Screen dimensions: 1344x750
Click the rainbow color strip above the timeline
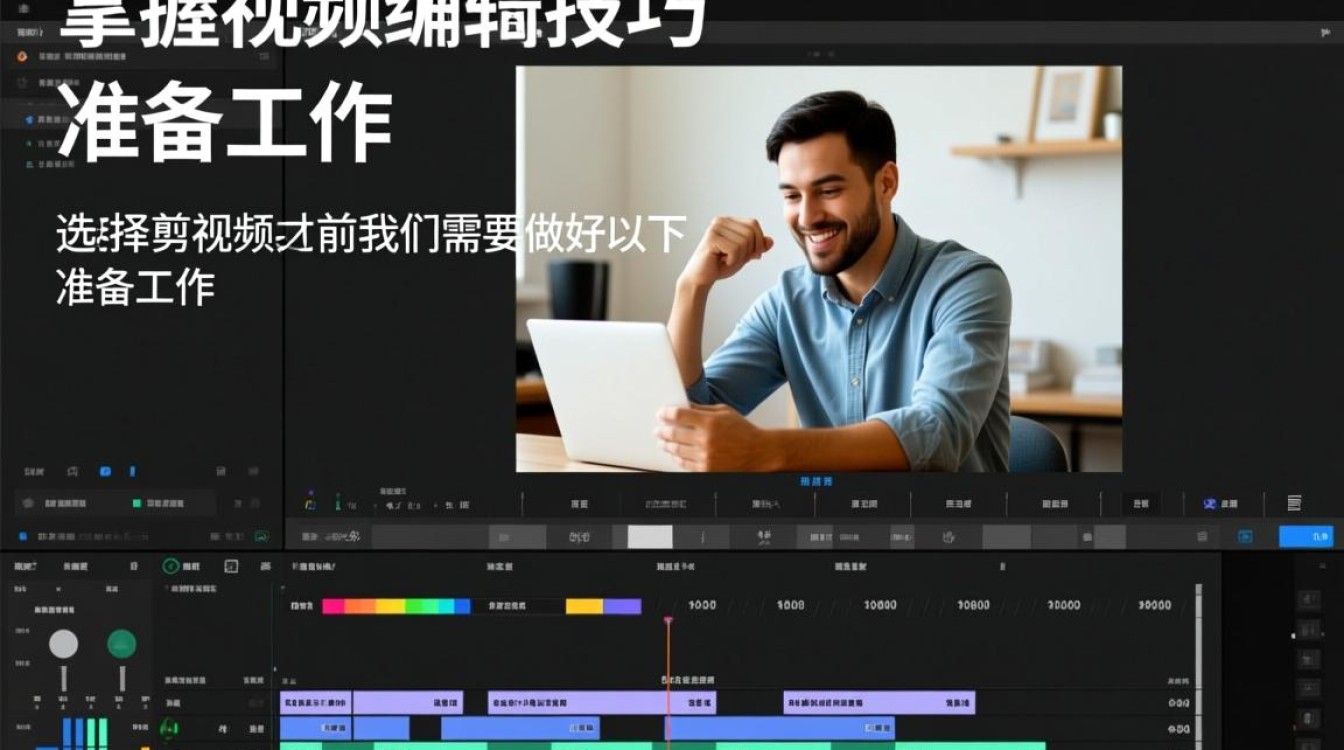tap(396, 606)
